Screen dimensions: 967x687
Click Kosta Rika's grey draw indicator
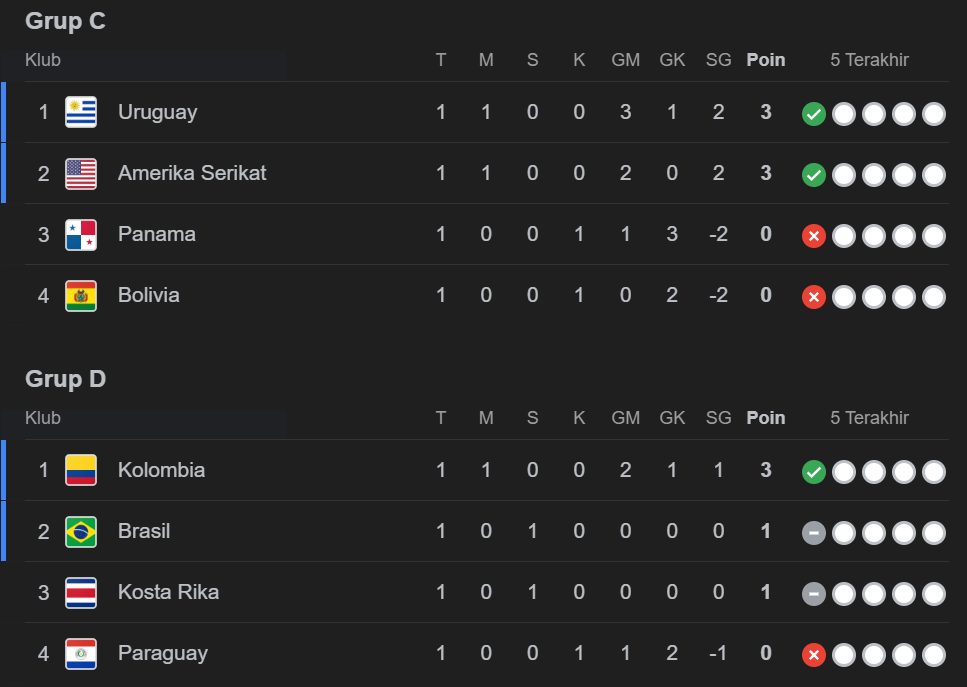click(x=814, y=594)
